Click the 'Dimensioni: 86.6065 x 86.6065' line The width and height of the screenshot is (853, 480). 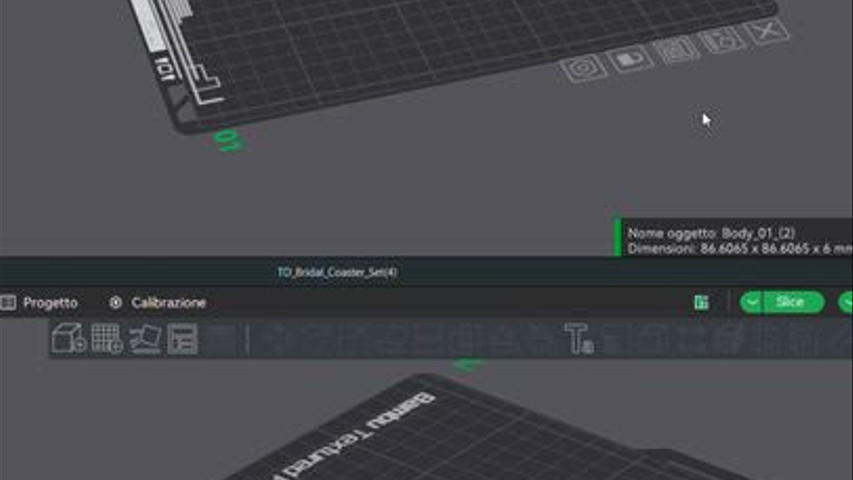tap(740, 249)
